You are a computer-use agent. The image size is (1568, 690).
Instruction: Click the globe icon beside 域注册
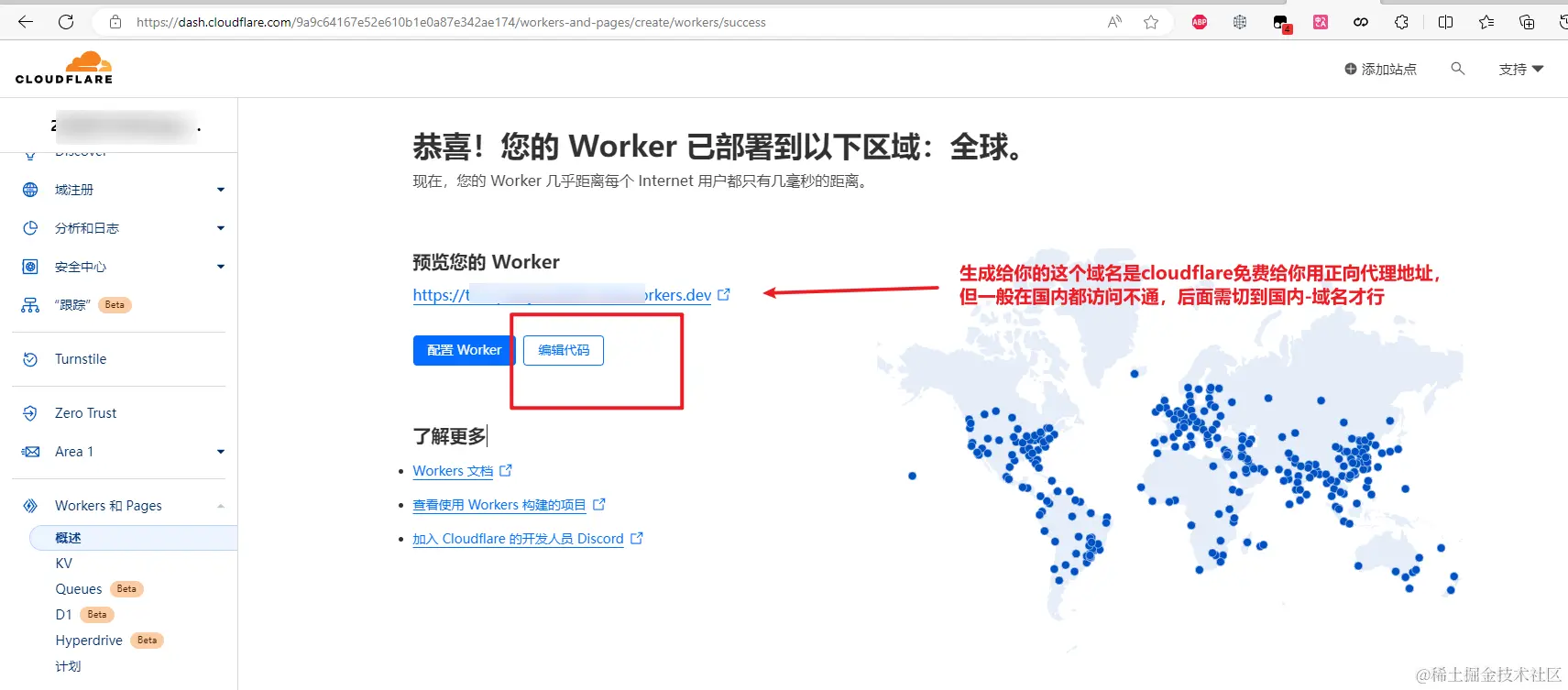[30, 190]
